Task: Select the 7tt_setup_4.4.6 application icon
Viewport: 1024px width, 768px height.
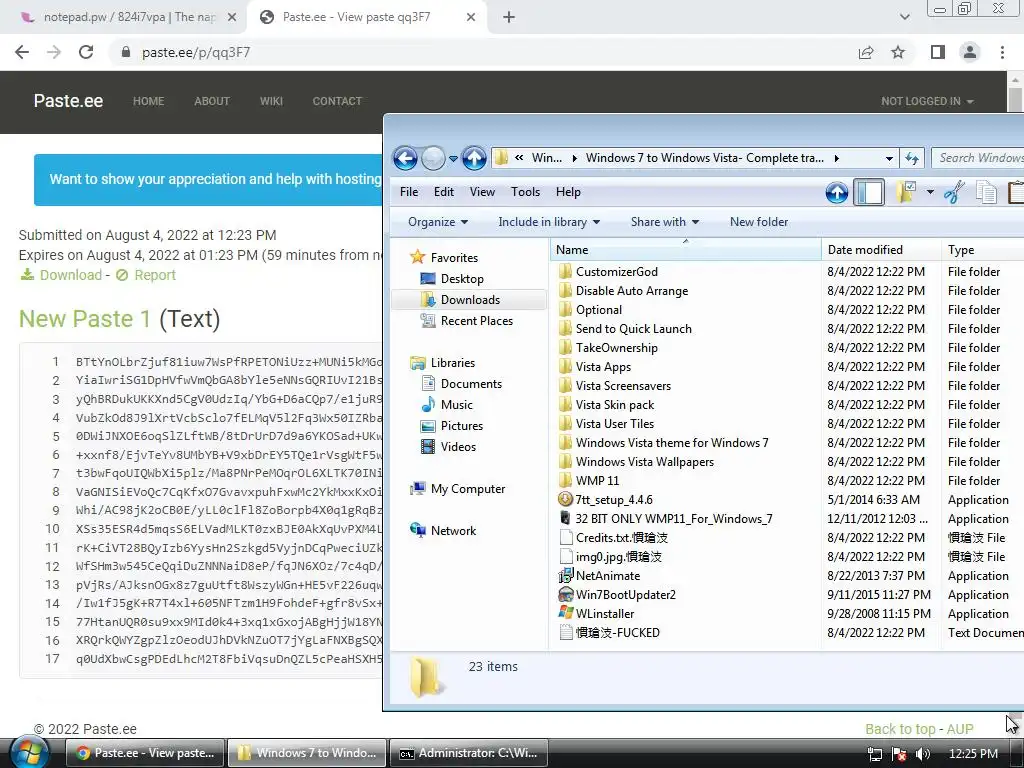Action: tap(566, 500)
